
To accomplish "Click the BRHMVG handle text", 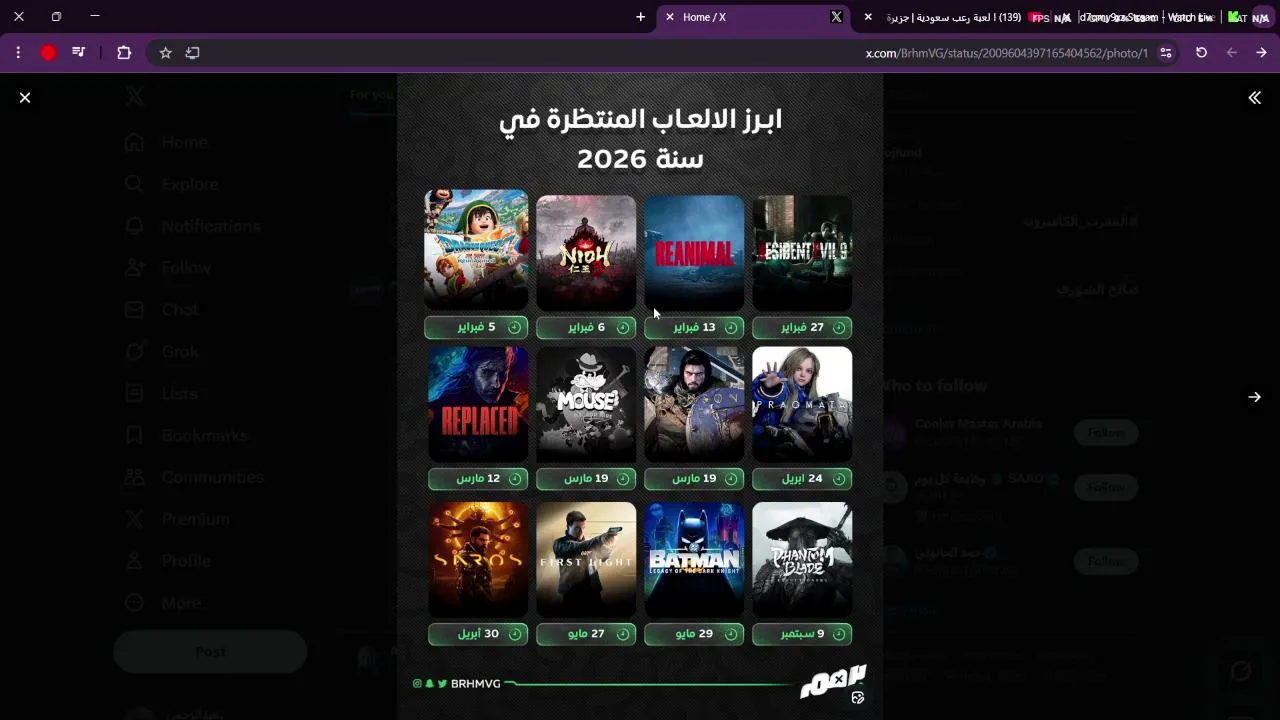I will (475, 684).
